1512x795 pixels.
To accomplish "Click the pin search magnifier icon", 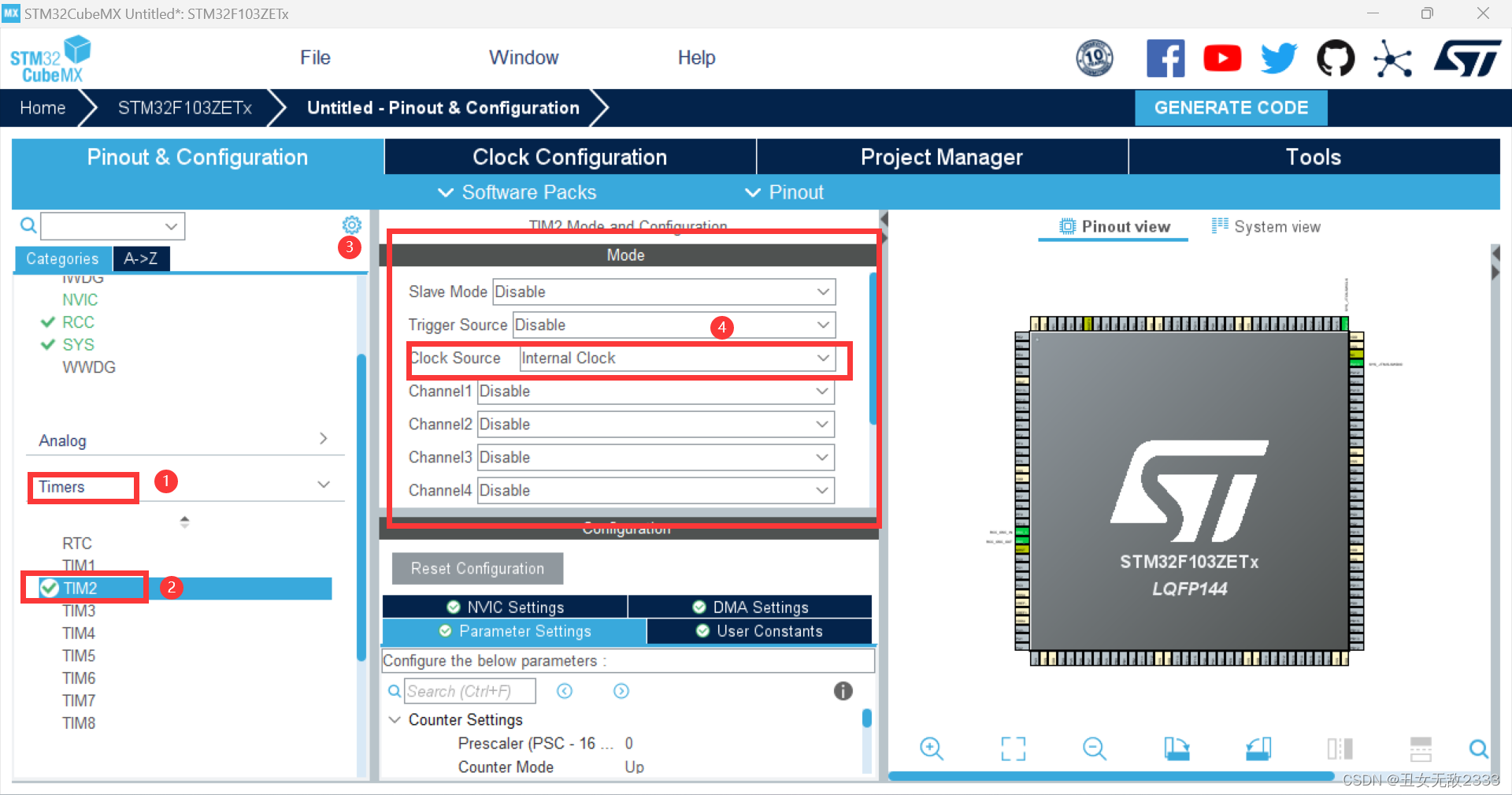I will coord(1479,749).
